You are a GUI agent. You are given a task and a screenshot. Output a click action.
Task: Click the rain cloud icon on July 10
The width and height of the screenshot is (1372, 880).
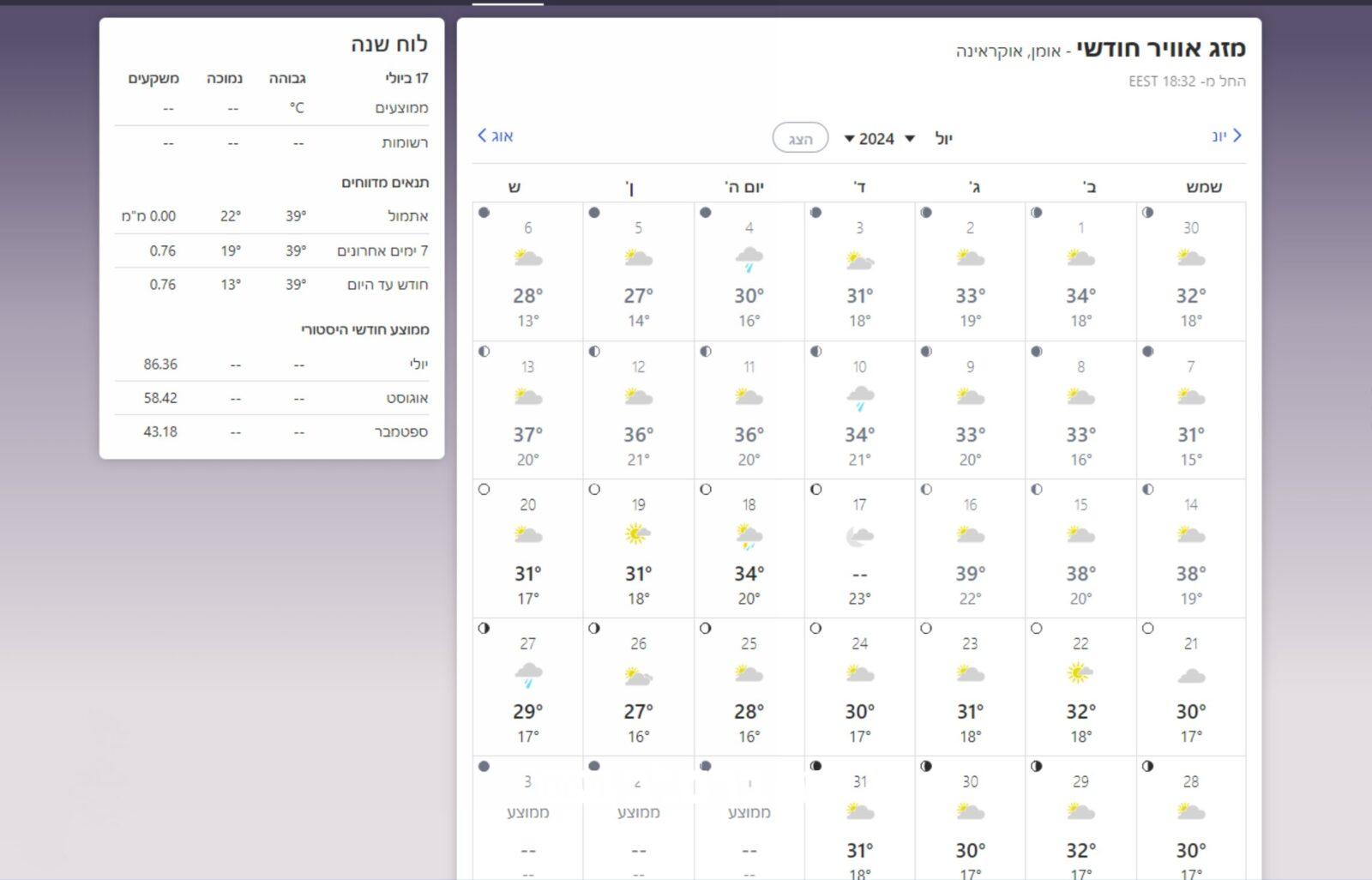pos(859,398)
